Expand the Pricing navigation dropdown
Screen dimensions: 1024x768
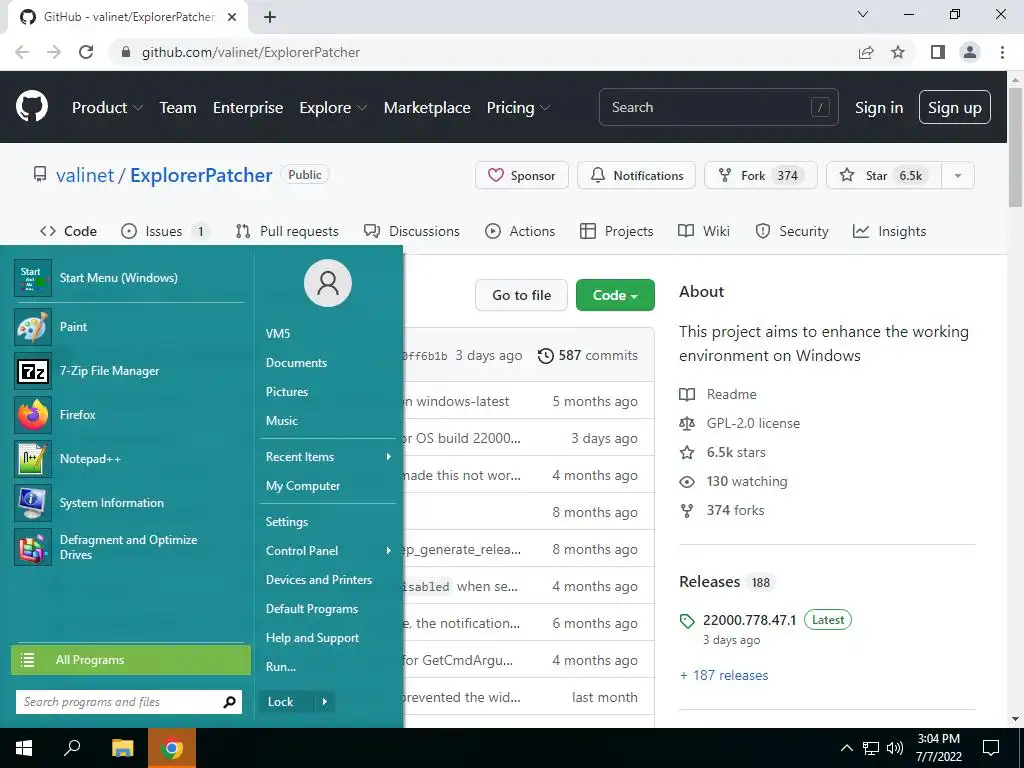coord(519,108)
